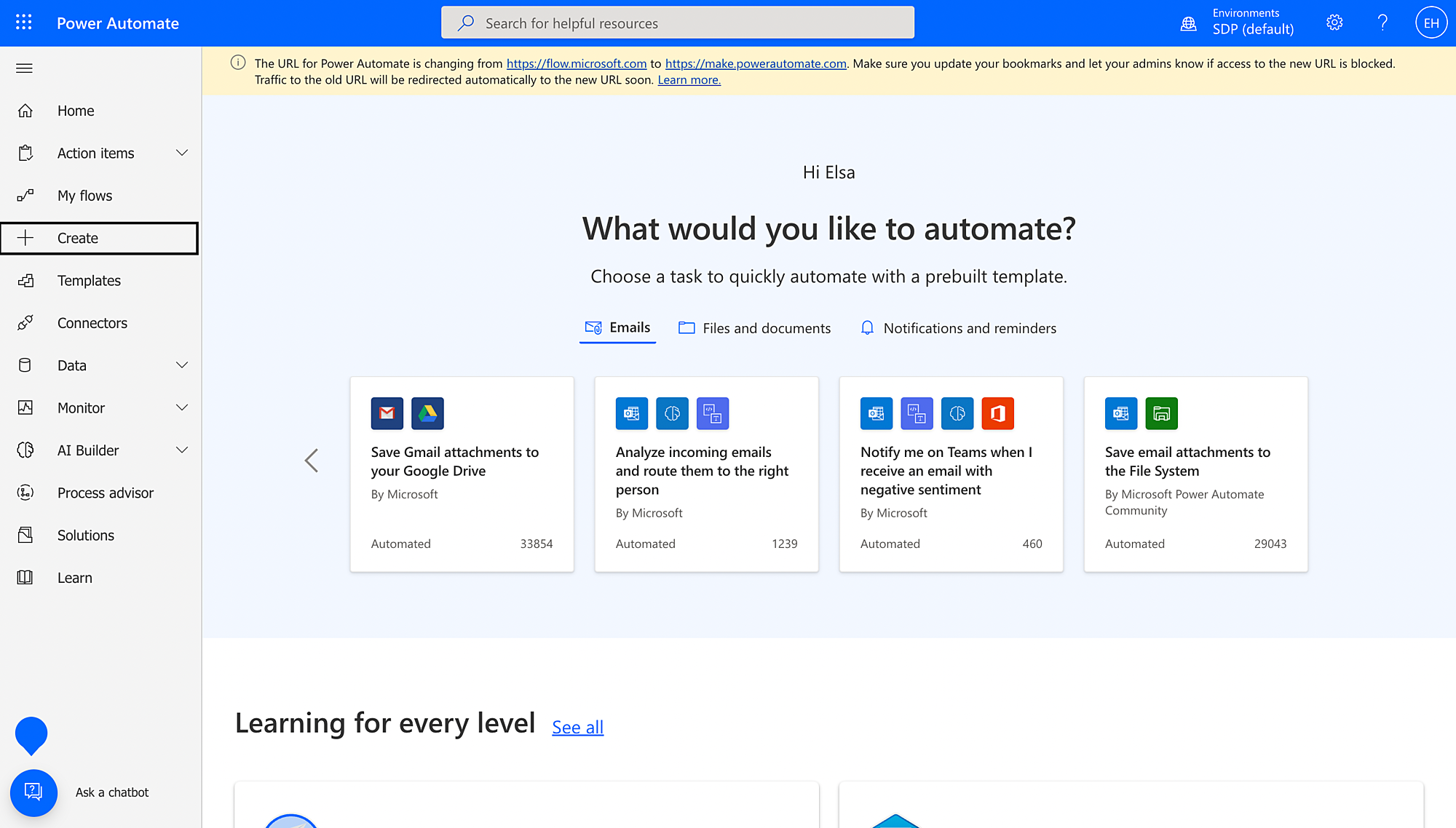Click the Learn more link in banner
Viewport: 1456px width, 828px height.
pos(689,80)
